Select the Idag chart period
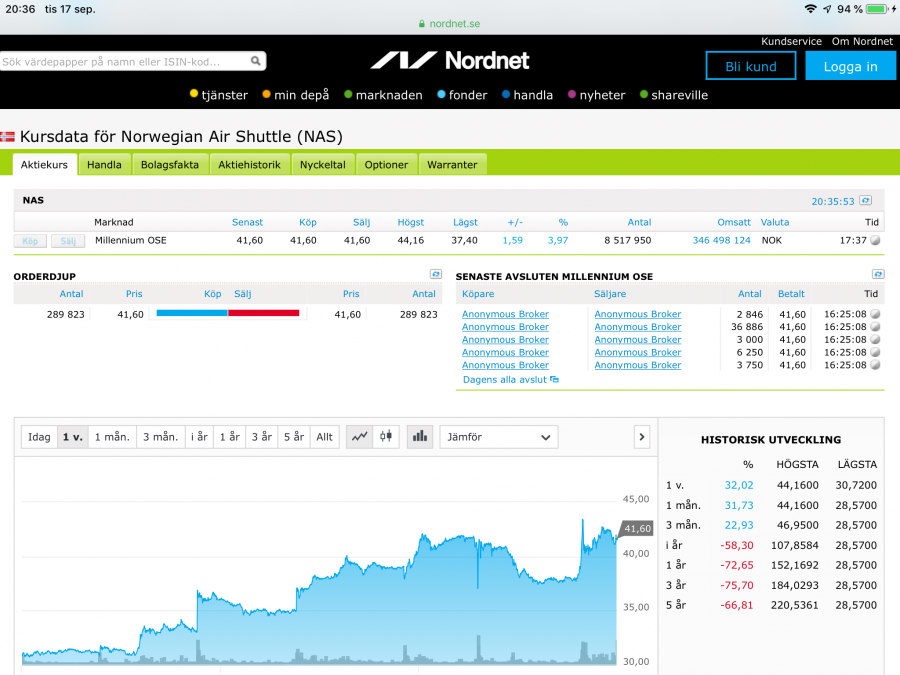 pos(39,437)
